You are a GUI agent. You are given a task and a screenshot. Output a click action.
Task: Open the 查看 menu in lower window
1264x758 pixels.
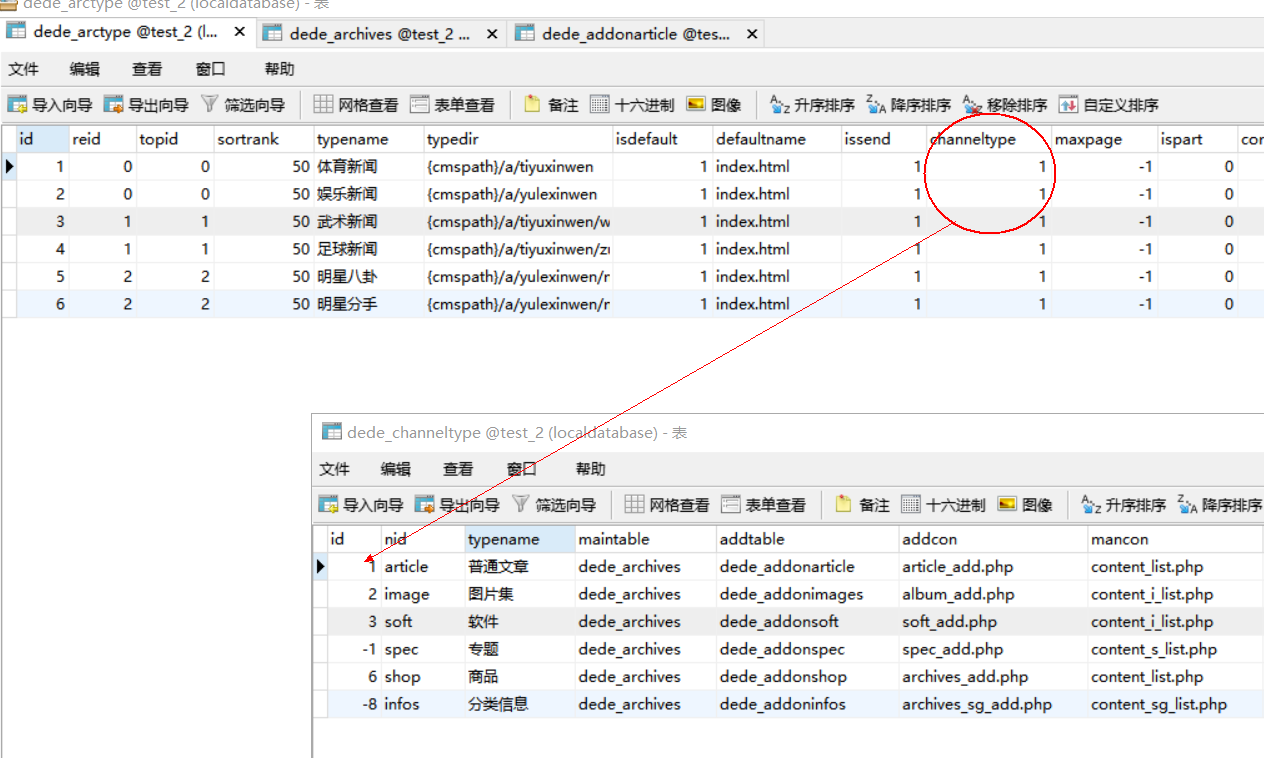(x=458, y=469)
